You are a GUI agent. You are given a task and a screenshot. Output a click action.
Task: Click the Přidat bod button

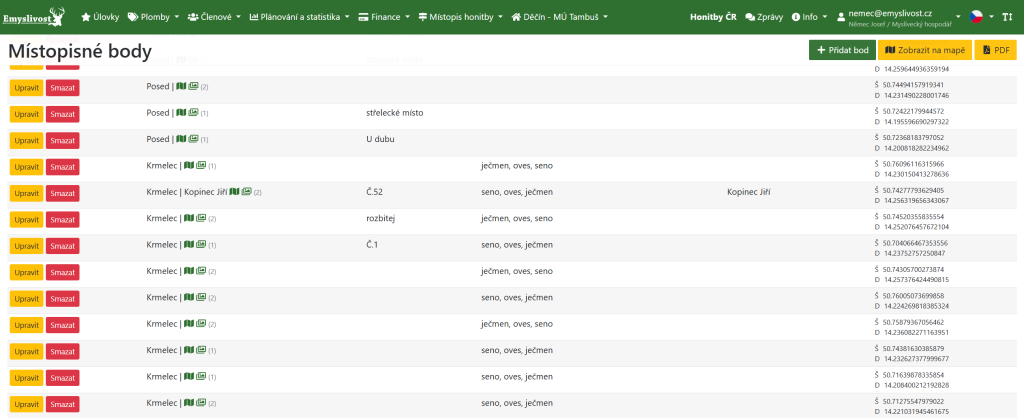click(842, 50)
